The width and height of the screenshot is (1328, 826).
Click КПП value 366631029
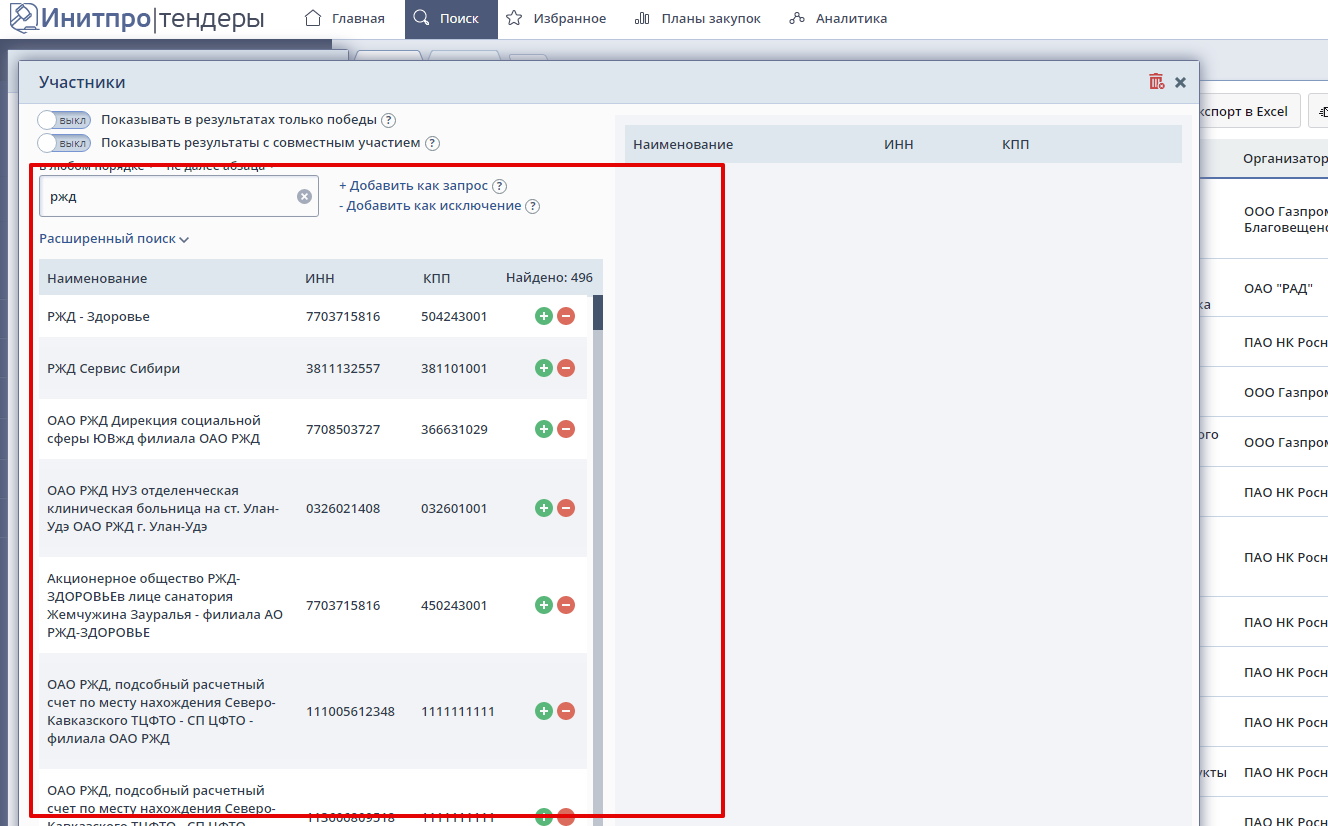pos(454,430)
